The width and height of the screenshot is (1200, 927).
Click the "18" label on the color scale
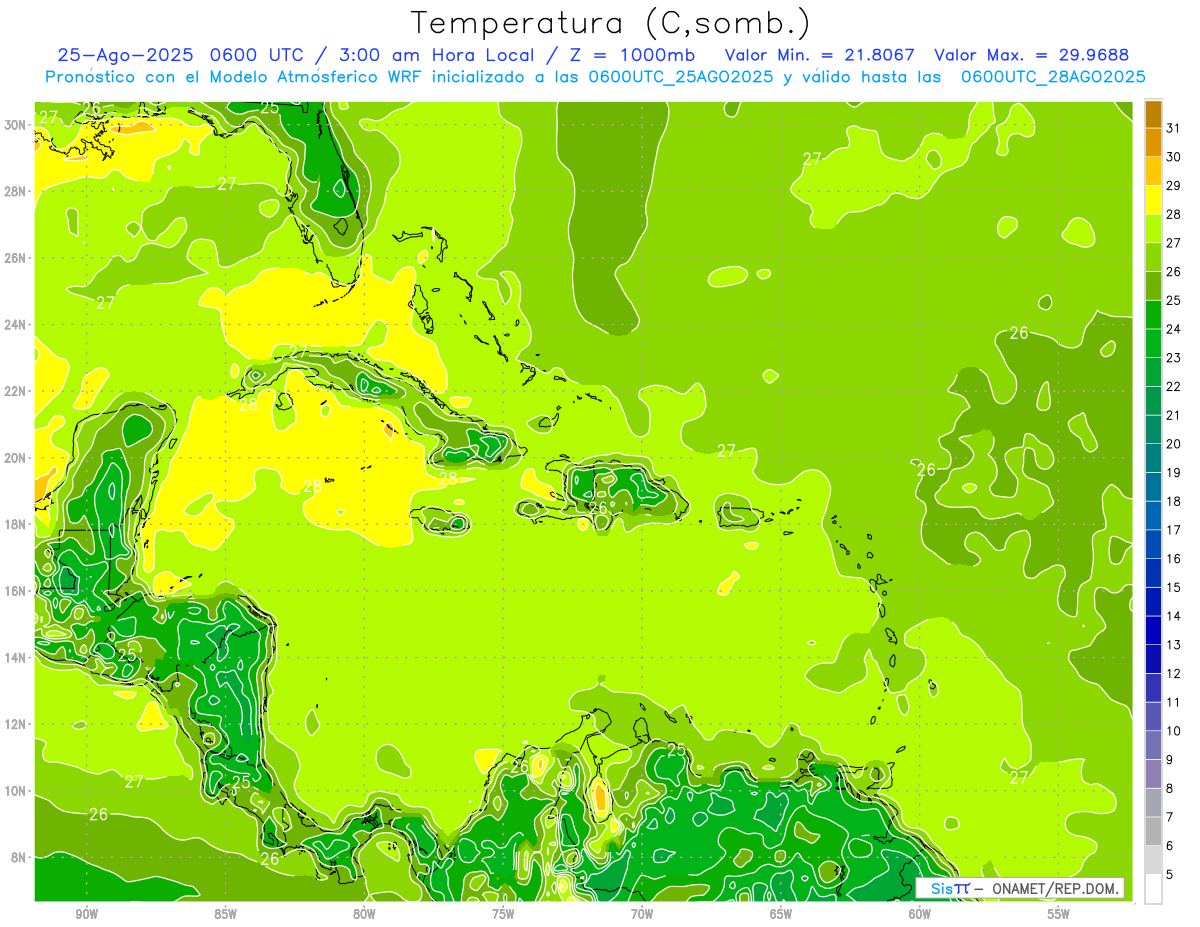1174,501
